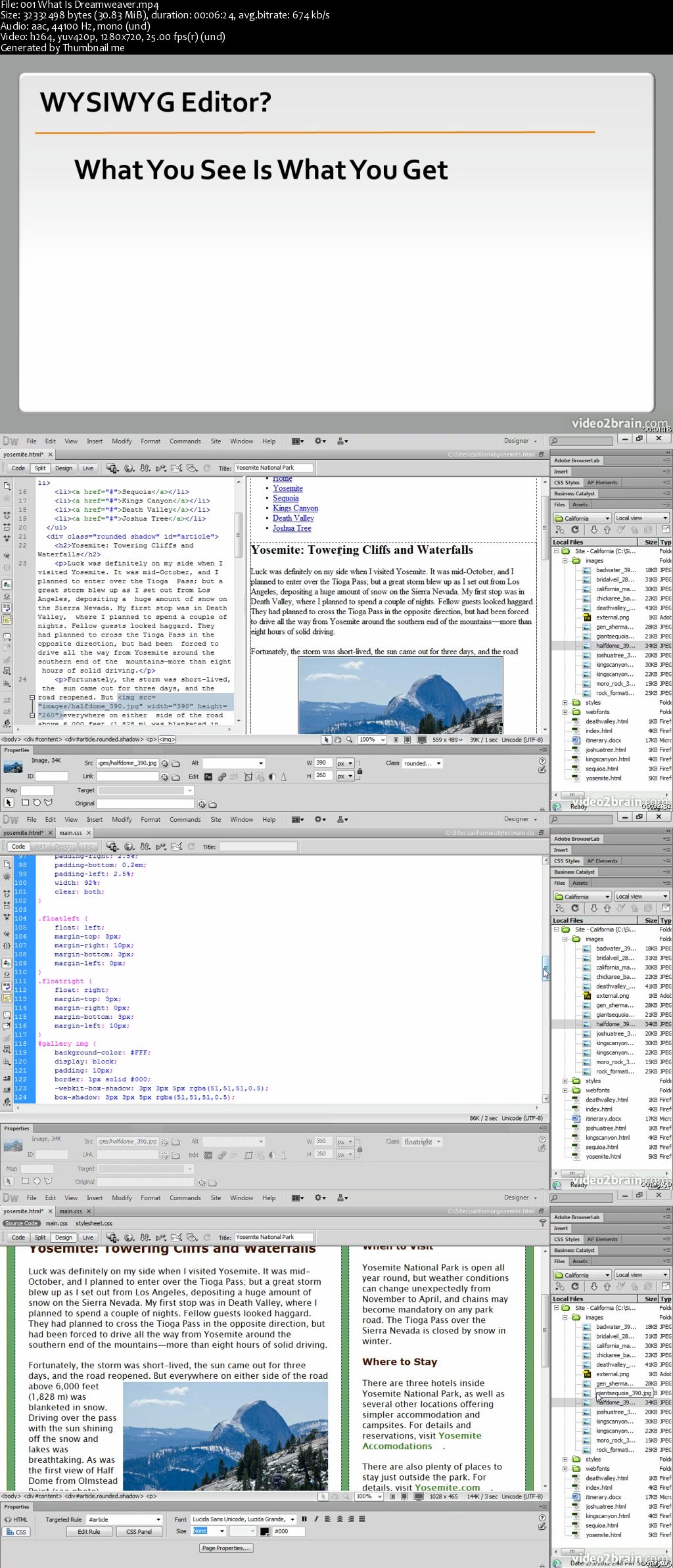Choose Polygon hotspot tool in image Properties
673x1568 pixels.
tap(48, 803)
